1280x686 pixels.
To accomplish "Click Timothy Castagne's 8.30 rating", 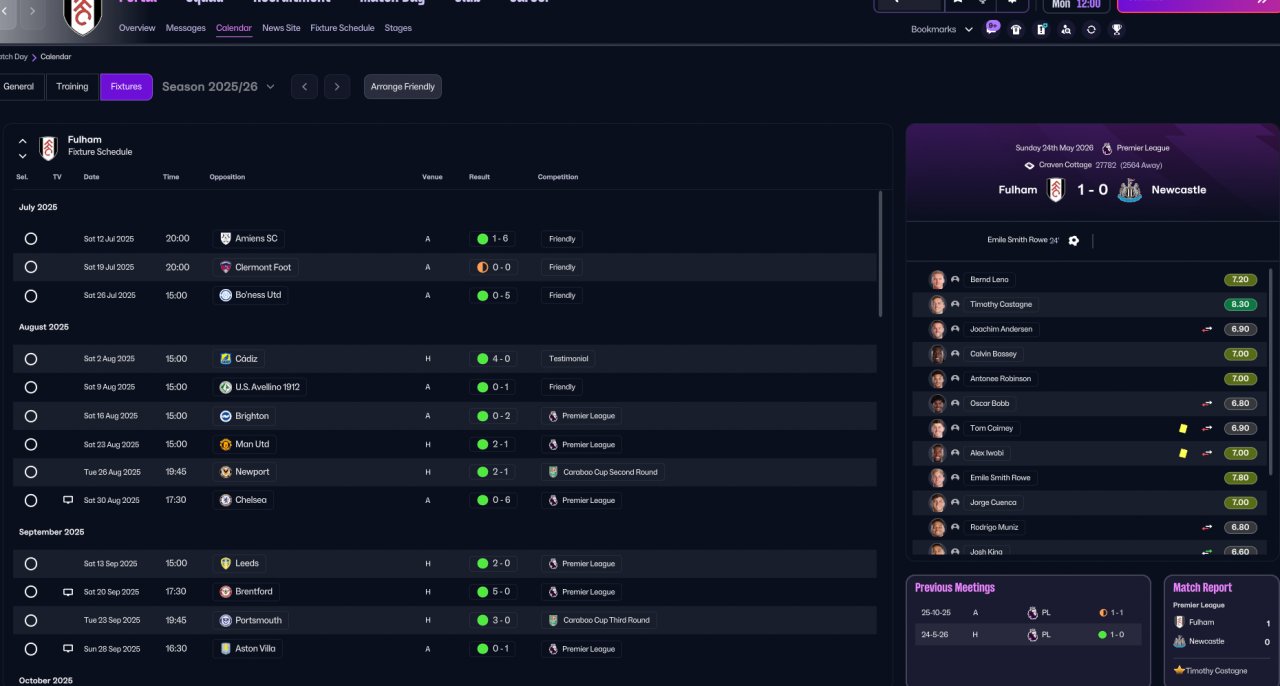I will pyautogui.click(x=1240, y=304).
